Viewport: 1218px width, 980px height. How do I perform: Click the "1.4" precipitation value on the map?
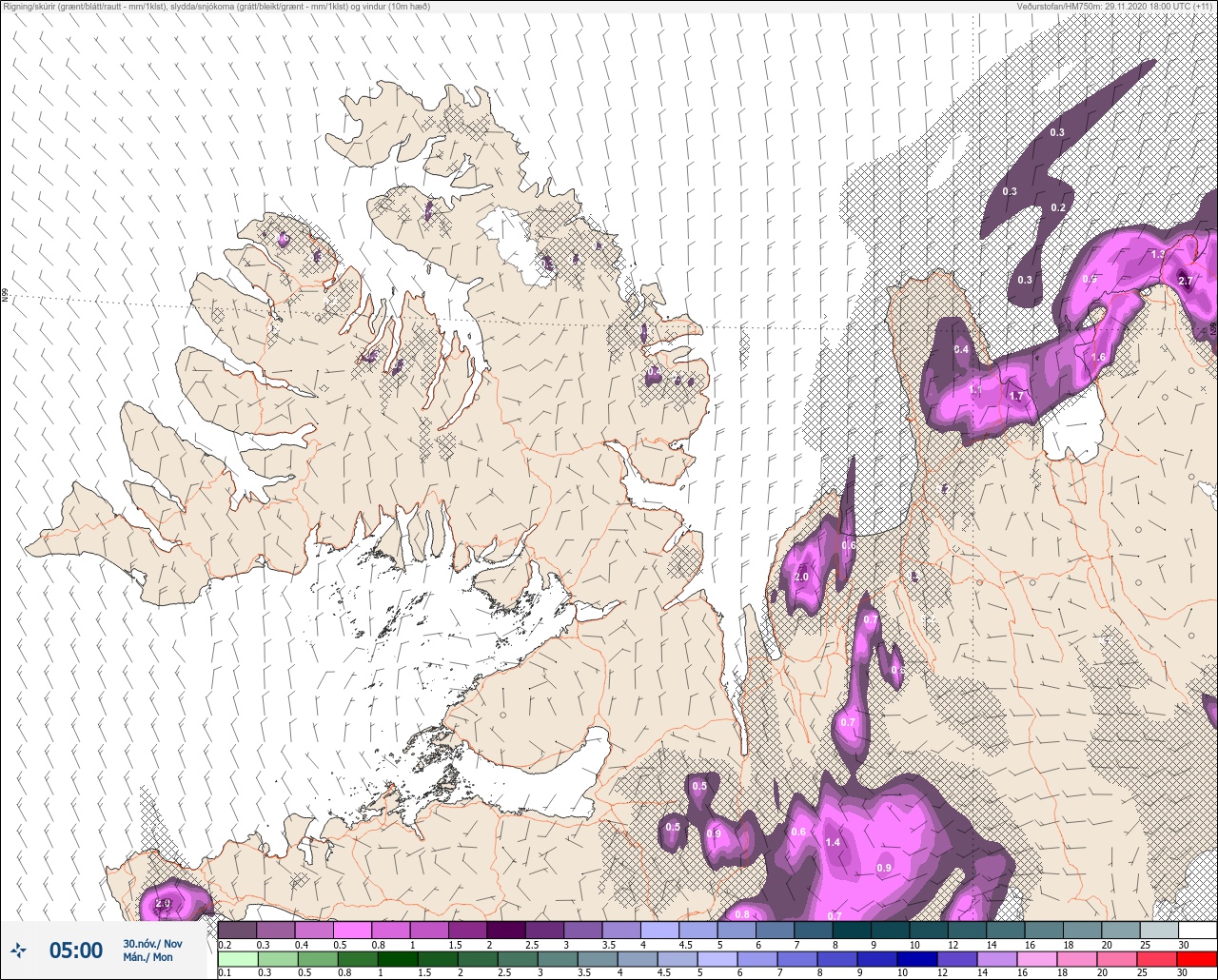(834, 842)
